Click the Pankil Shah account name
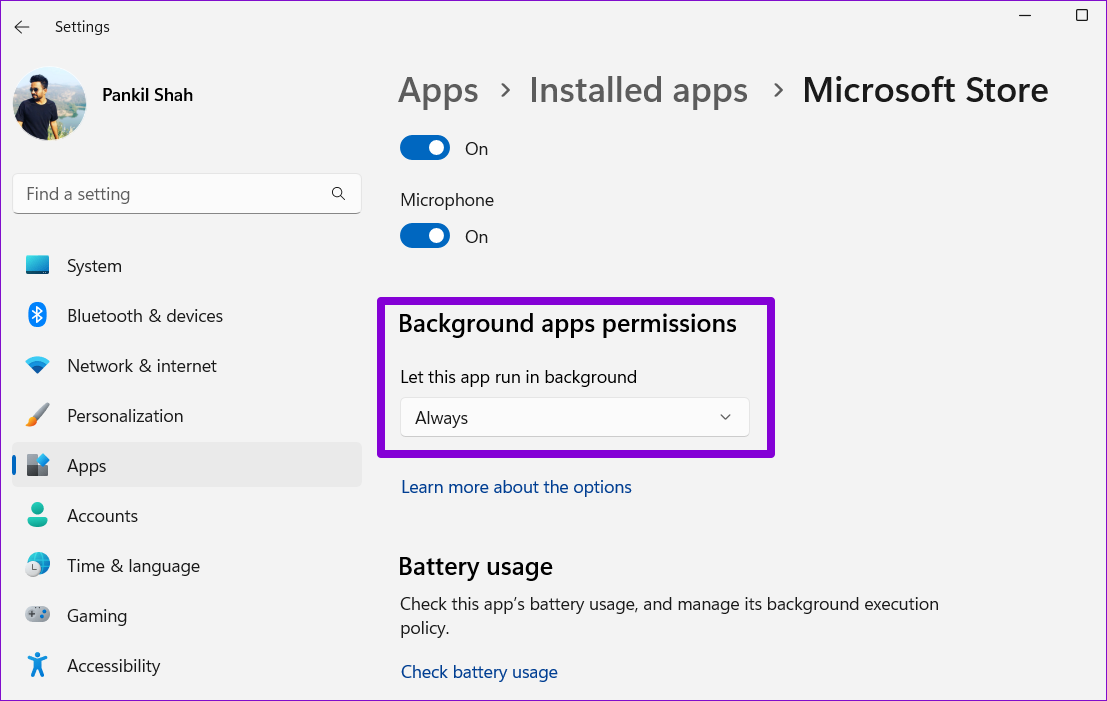Screen dimensions: 1107x701 [x=148, y=95]
